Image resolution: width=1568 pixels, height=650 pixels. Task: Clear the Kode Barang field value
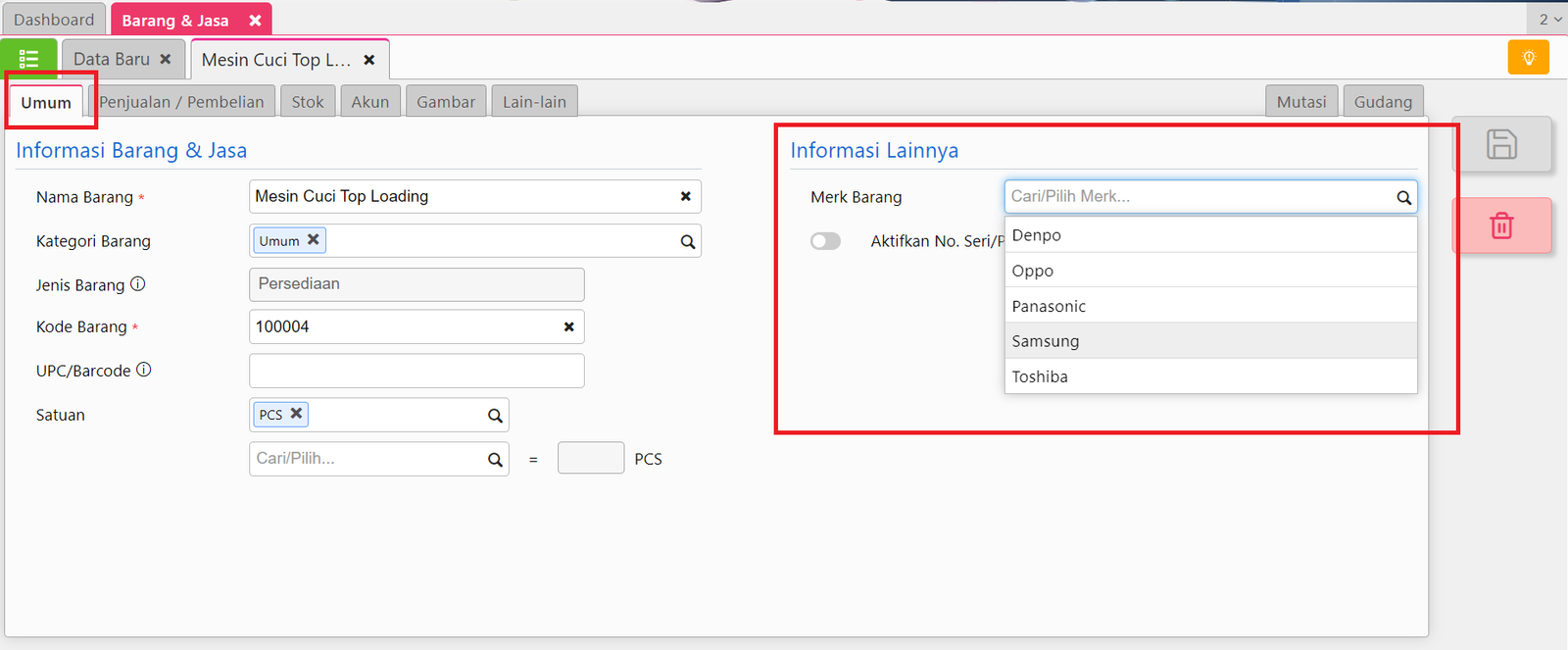coord(568,326)
